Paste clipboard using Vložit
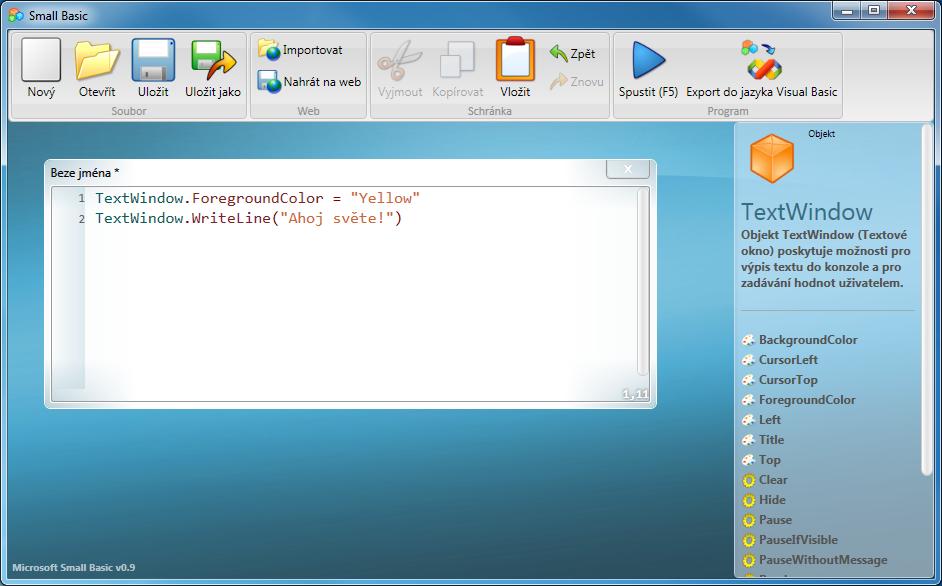 [515, 69]
